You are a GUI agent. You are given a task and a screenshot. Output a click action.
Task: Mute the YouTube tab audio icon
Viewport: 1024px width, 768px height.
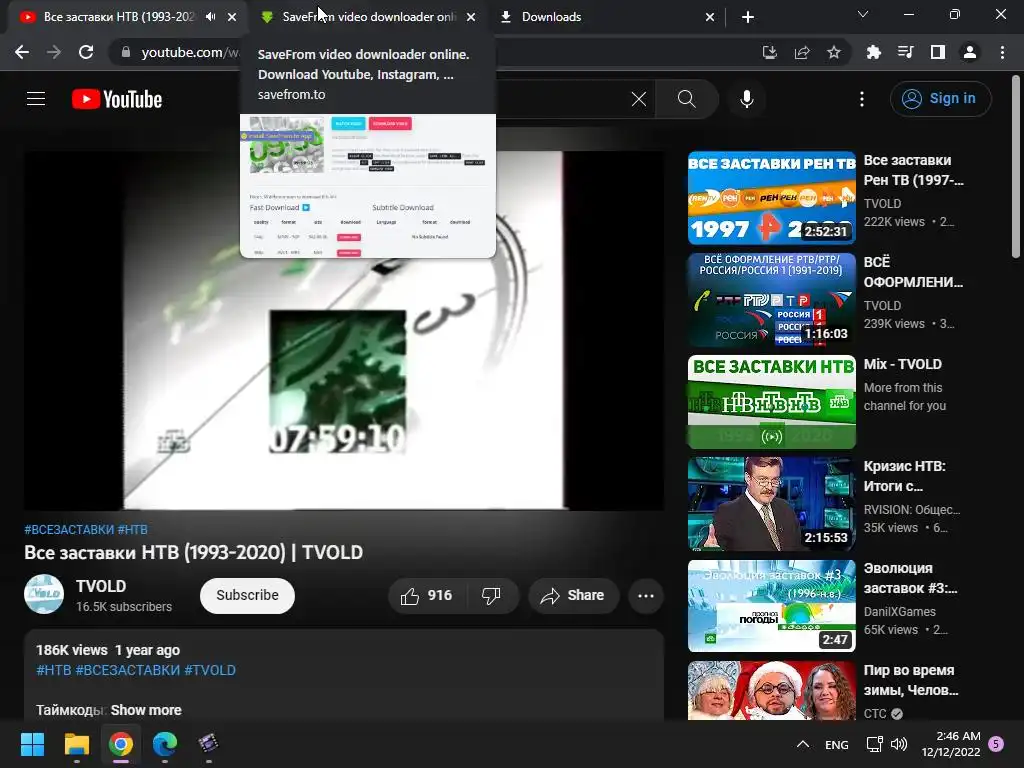coord(210,17)
